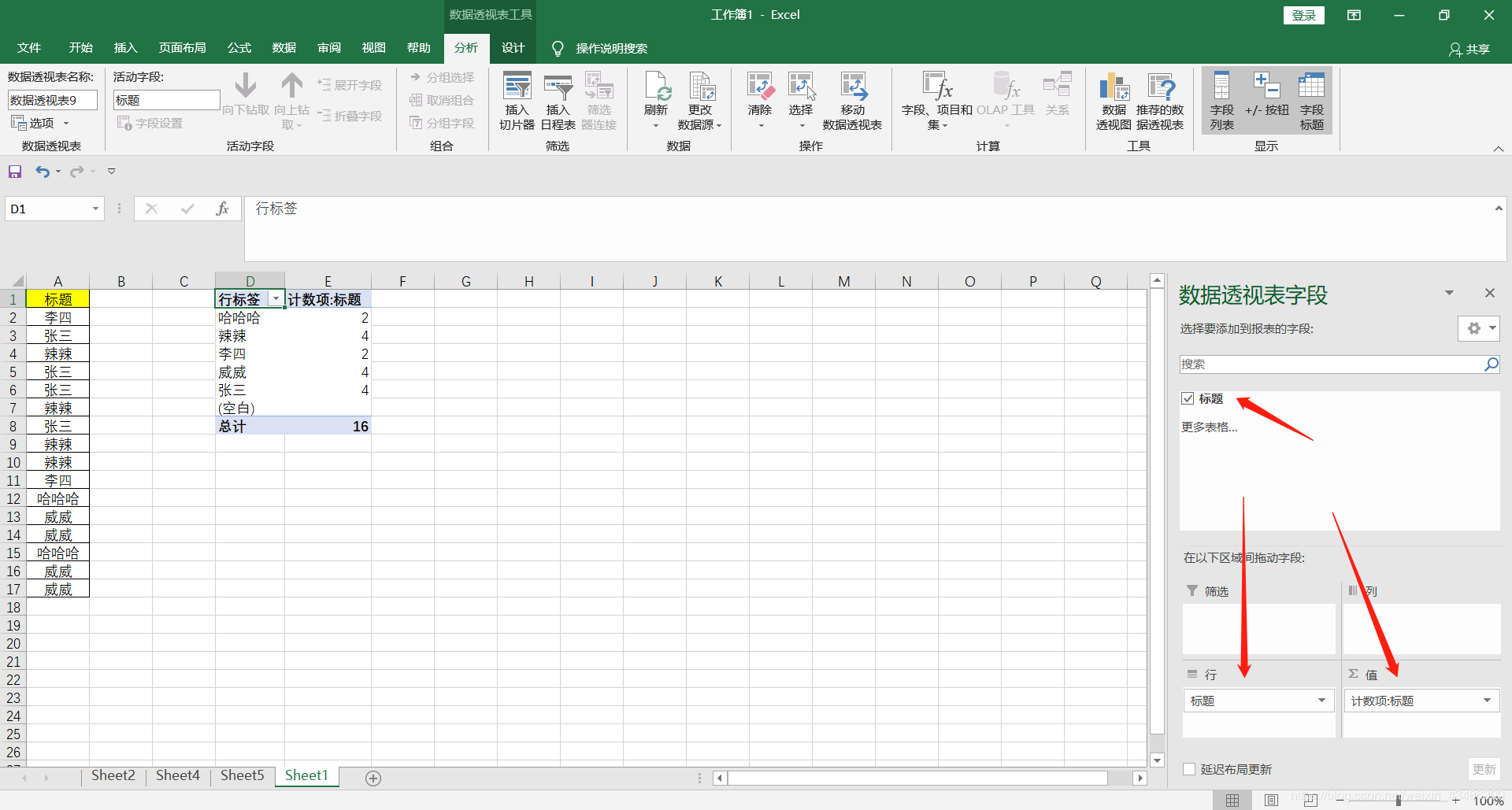Click the field search (搜索) input box
The image size is (1512, 810).
[1331, 364]
